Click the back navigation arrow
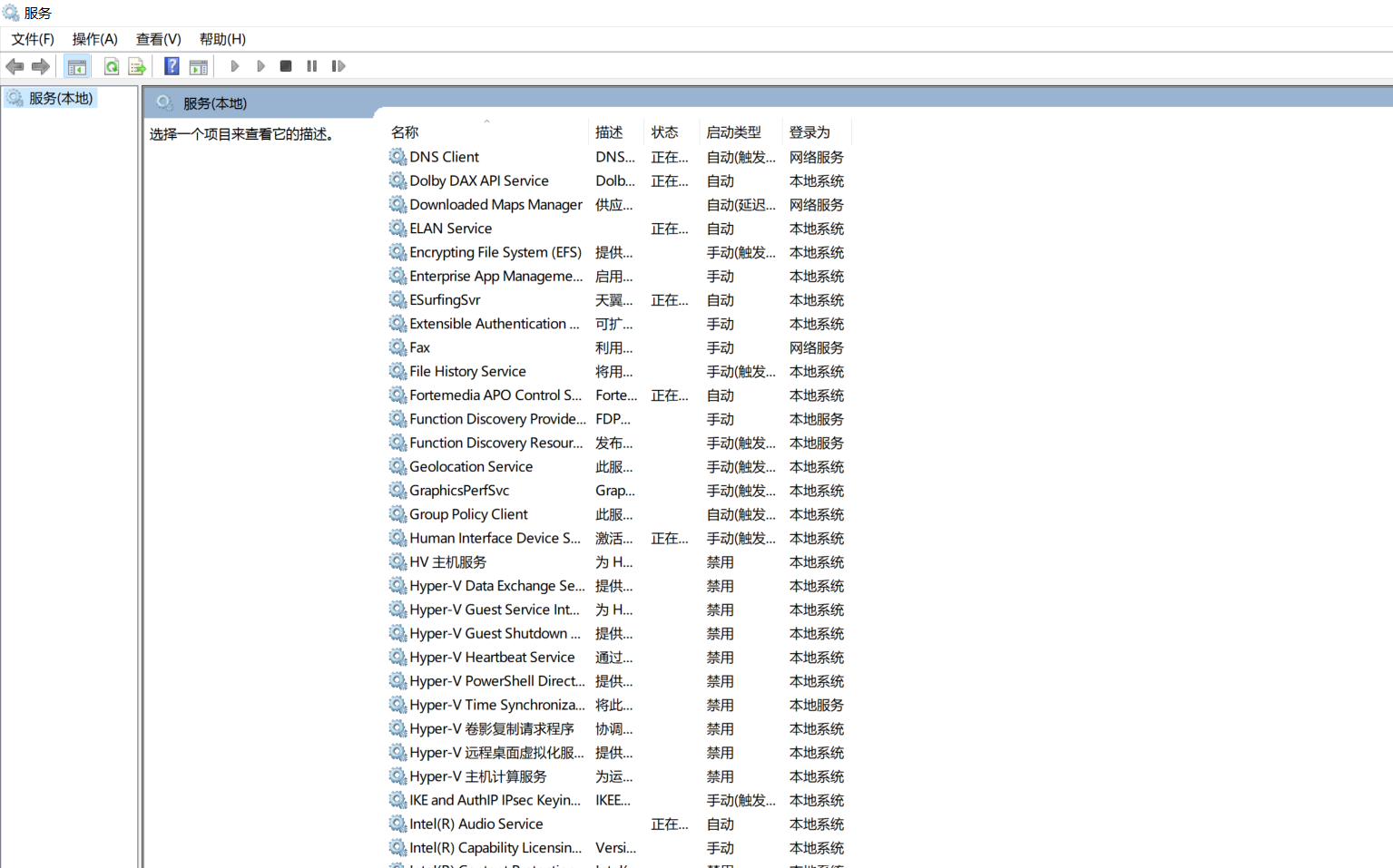The image size is (1393, 868). pos(15,65)
